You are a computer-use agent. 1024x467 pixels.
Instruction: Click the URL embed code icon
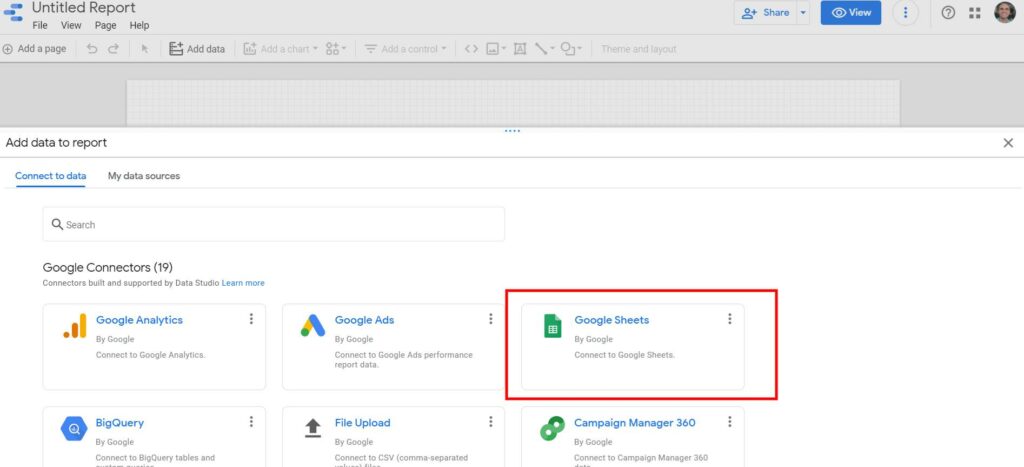tap(471, 49)
